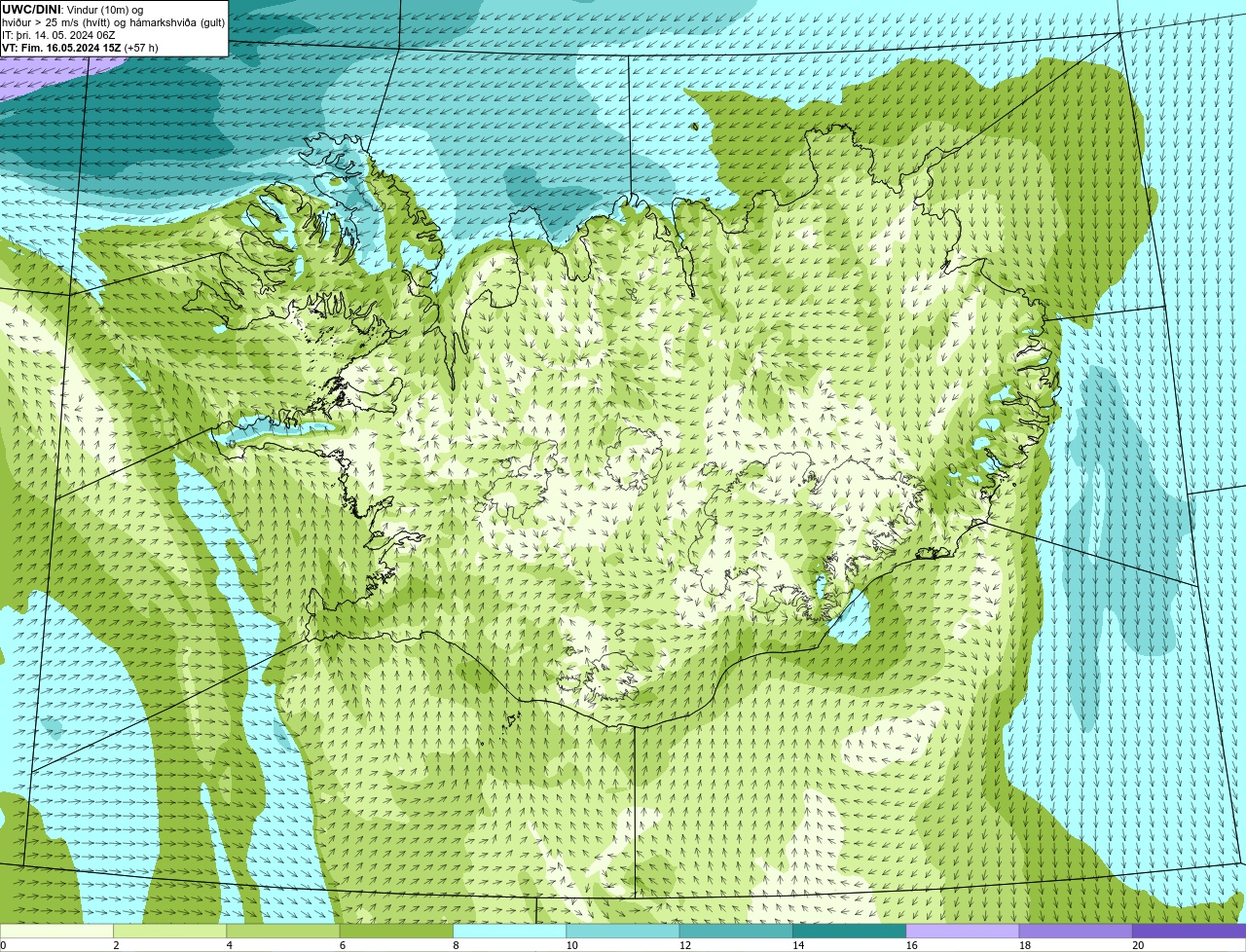Select the green 6–8 m/s legend swatch
Image resolution: width=1246 pixels, height=952 pixels.
point(396,931)
